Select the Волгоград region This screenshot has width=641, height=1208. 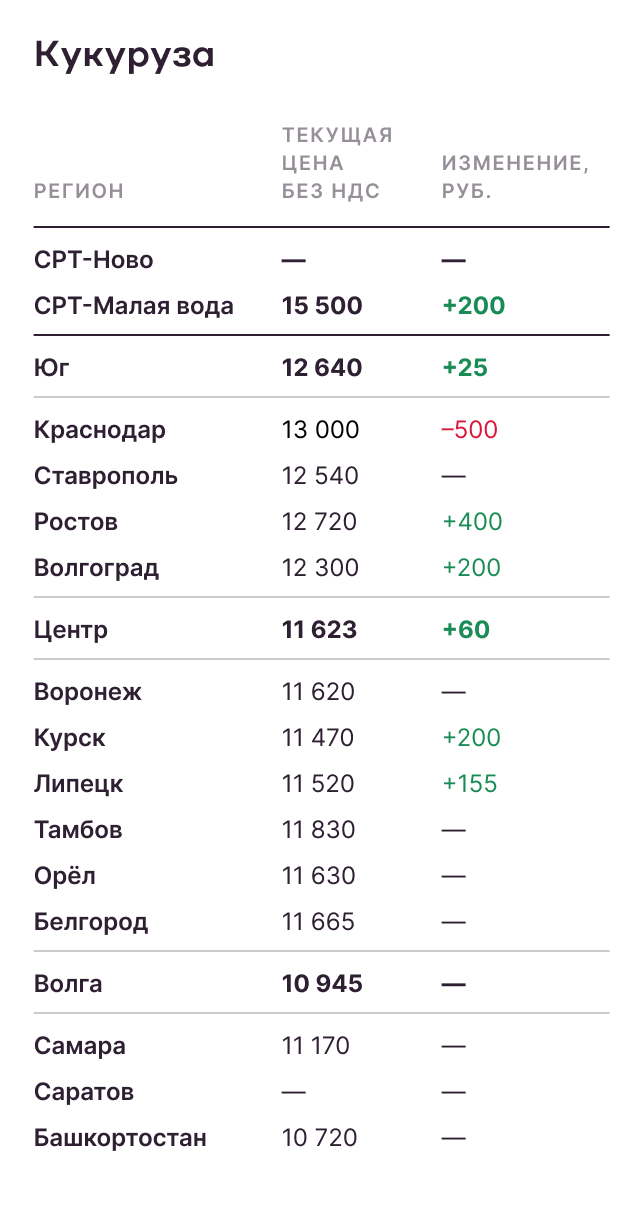pos(96,568)
